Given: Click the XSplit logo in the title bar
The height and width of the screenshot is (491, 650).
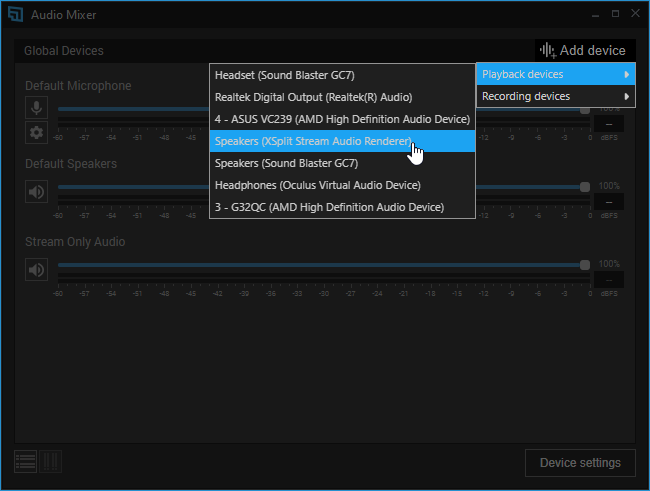Looking at the screenshot, I should click(15, 14).
